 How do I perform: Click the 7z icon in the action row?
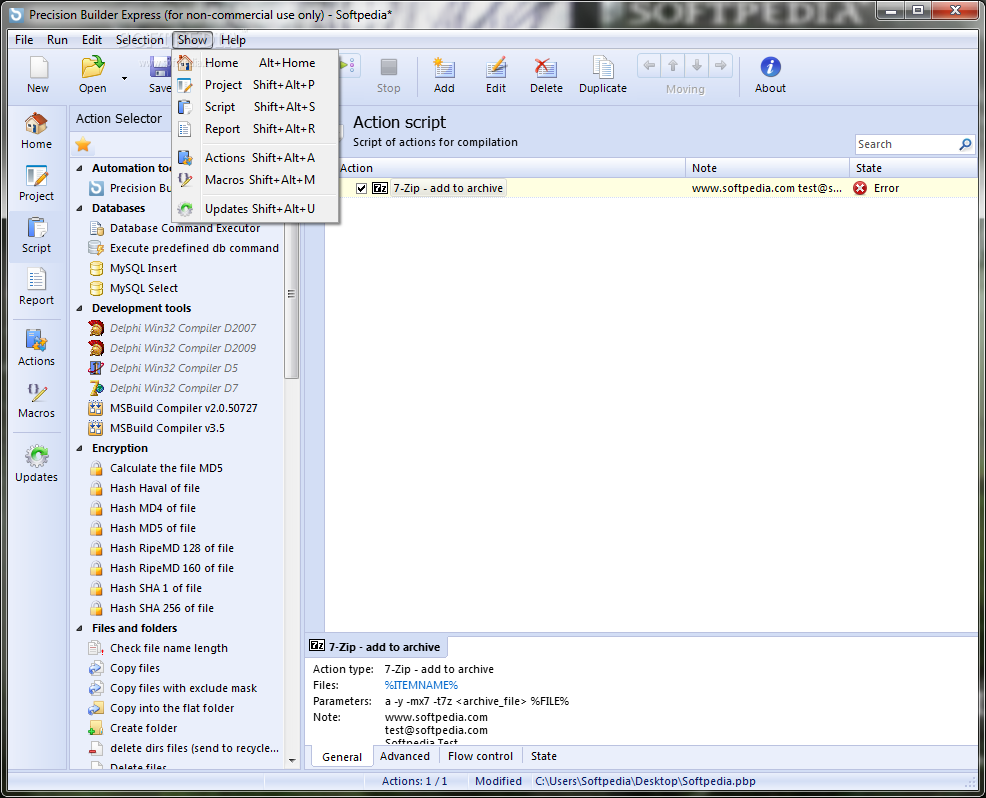coord(380,188)
